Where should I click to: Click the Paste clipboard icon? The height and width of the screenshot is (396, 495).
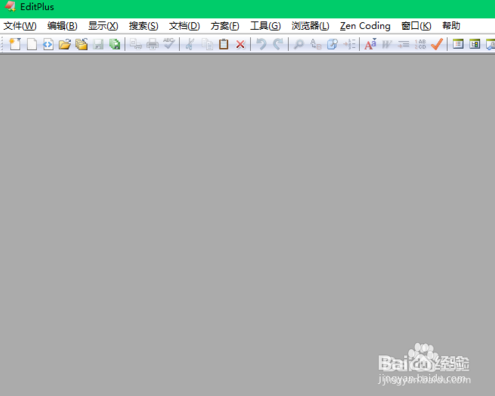tap(224, 44)
